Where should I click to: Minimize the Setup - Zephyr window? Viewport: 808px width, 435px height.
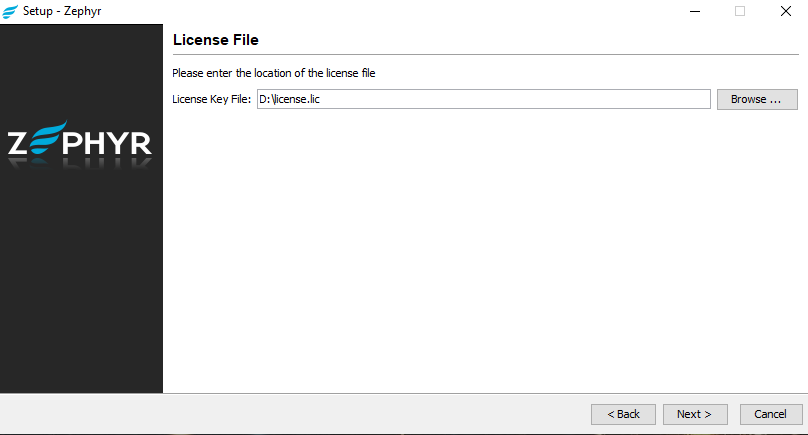(x=694, y=11)
